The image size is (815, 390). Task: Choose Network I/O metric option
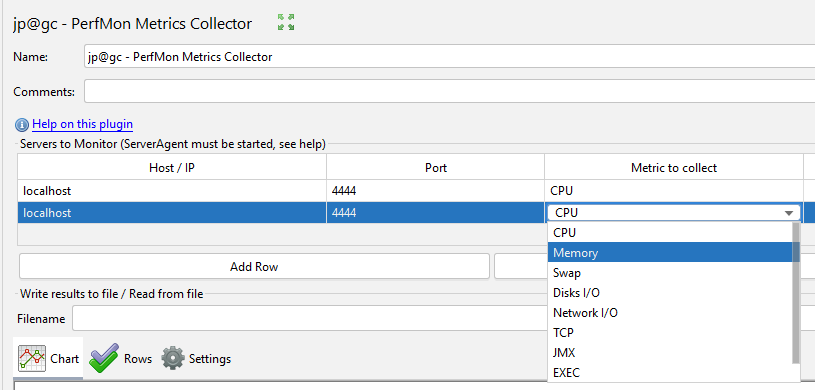[669, 313]
